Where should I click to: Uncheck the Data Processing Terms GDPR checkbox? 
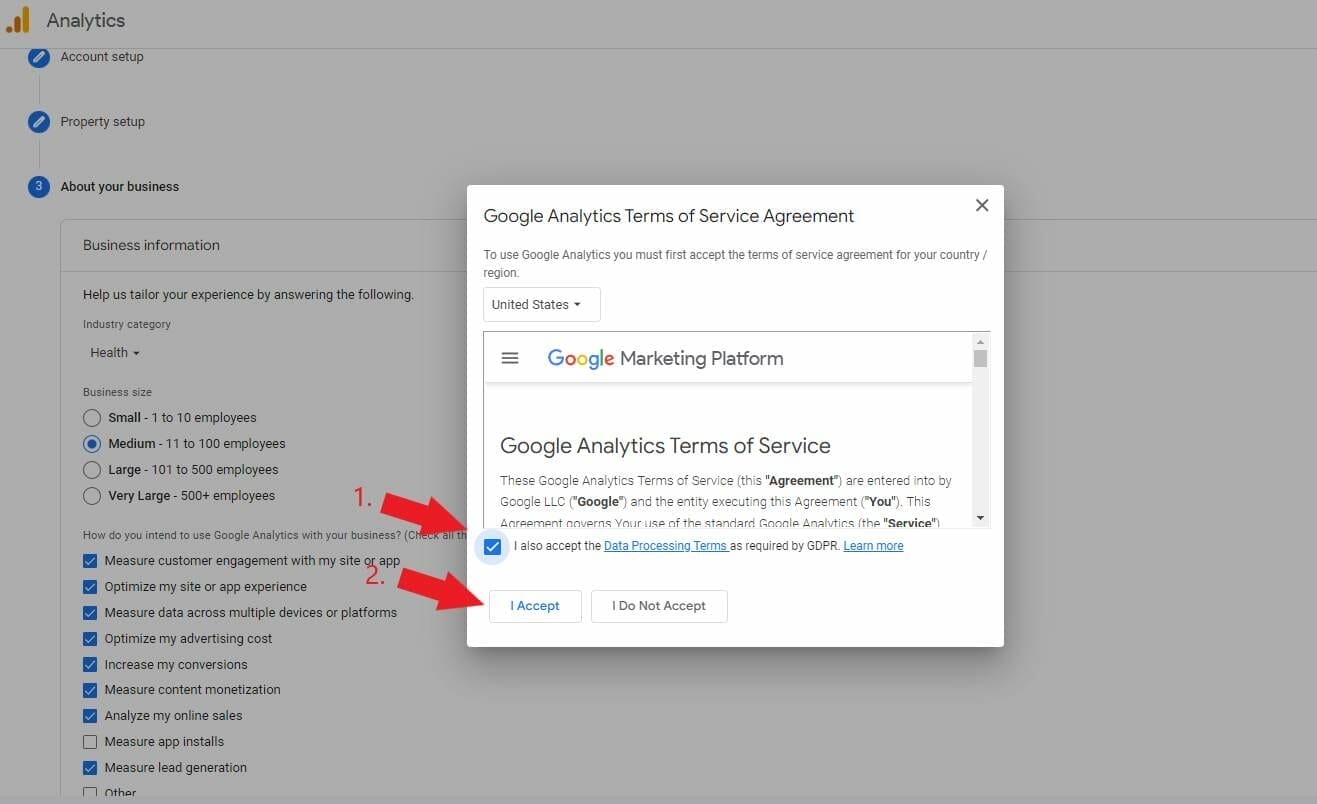click(492, 546)
